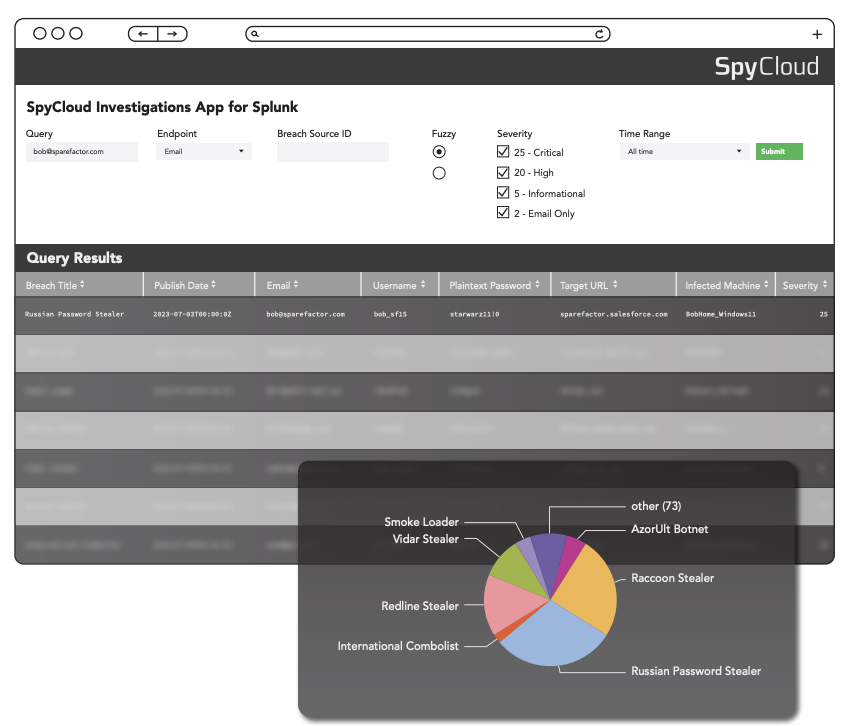Click the search magnifier icon in address bar

[x=254, y=34]
